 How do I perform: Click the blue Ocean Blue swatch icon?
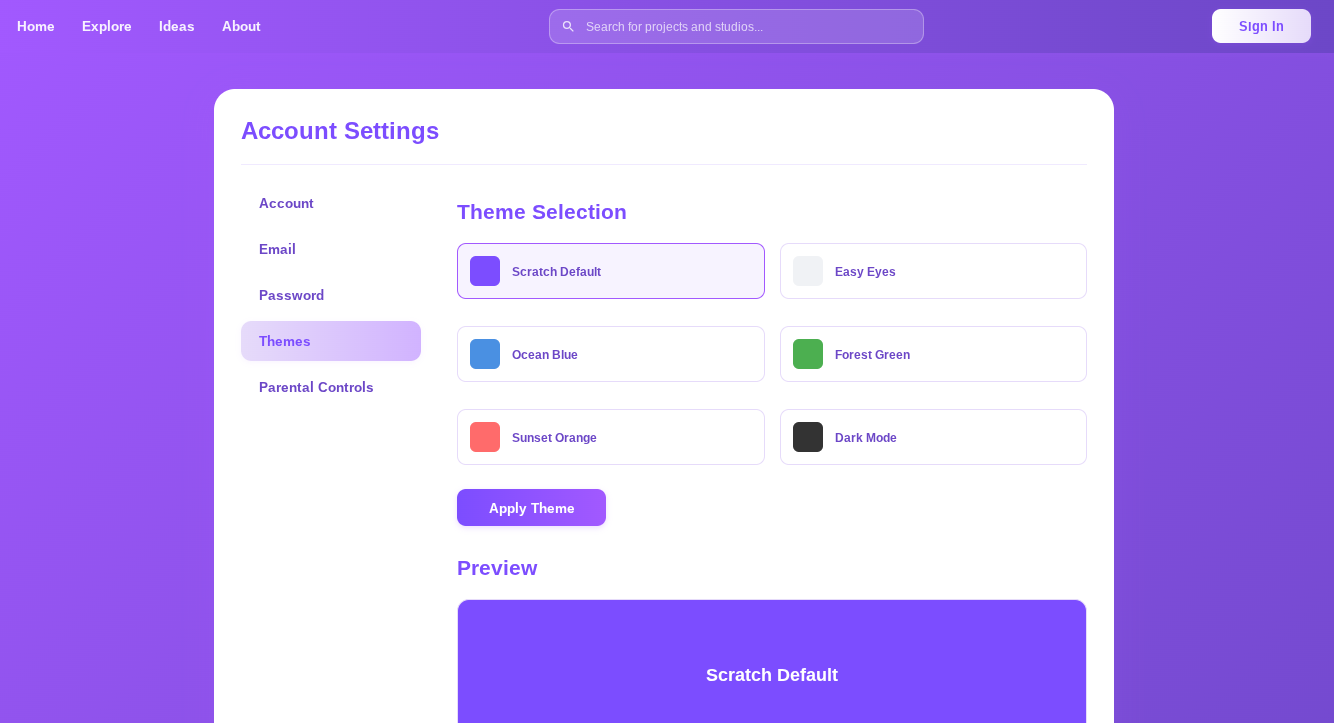[484, 353]
